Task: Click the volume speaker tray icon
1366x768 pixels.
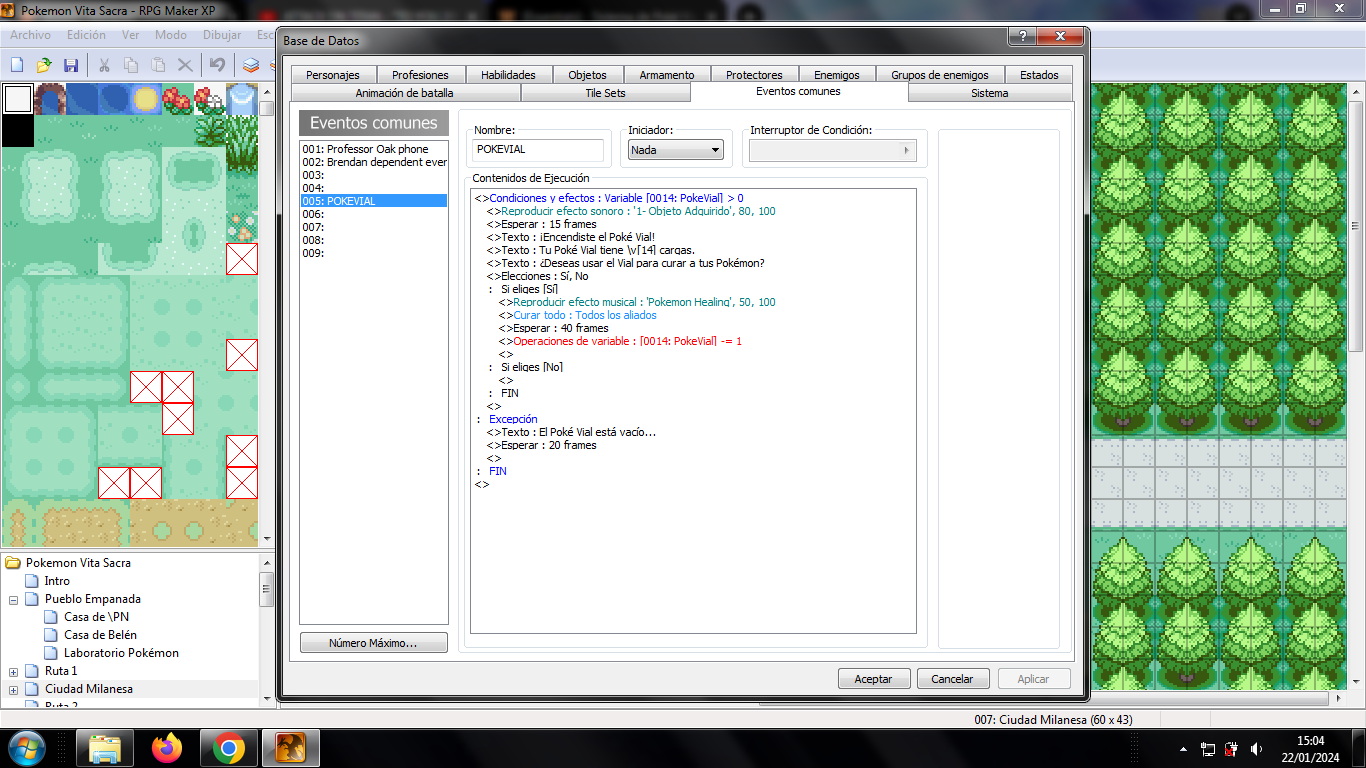Action: click(1256, 749)
